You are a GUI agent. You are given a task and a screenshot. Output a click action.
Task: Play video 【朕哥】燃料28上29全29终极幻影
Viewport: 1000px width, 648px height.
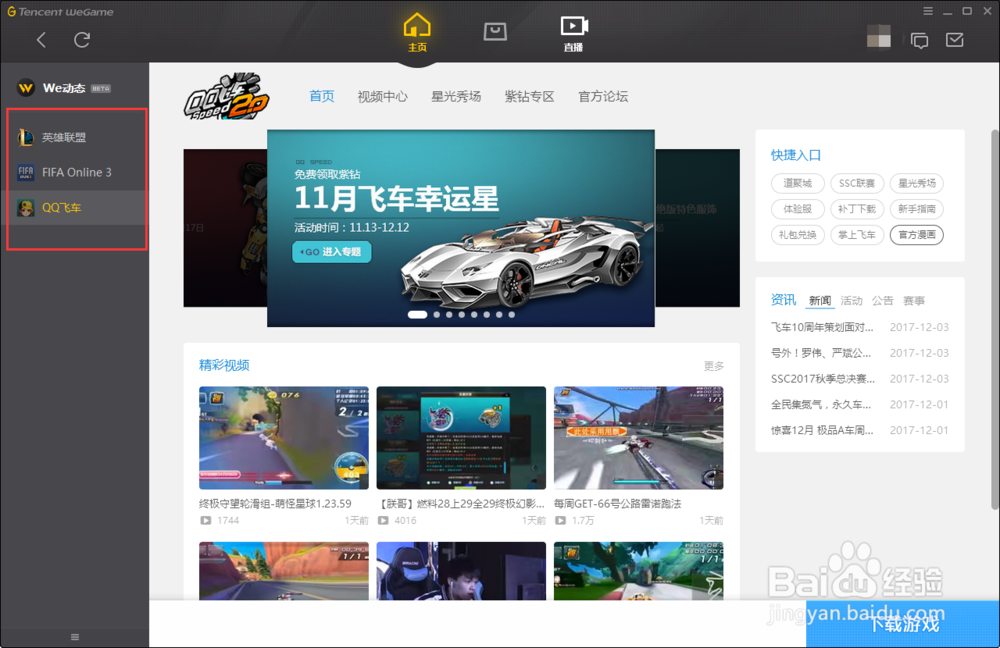pyautogui.click(x=461, y=438)
